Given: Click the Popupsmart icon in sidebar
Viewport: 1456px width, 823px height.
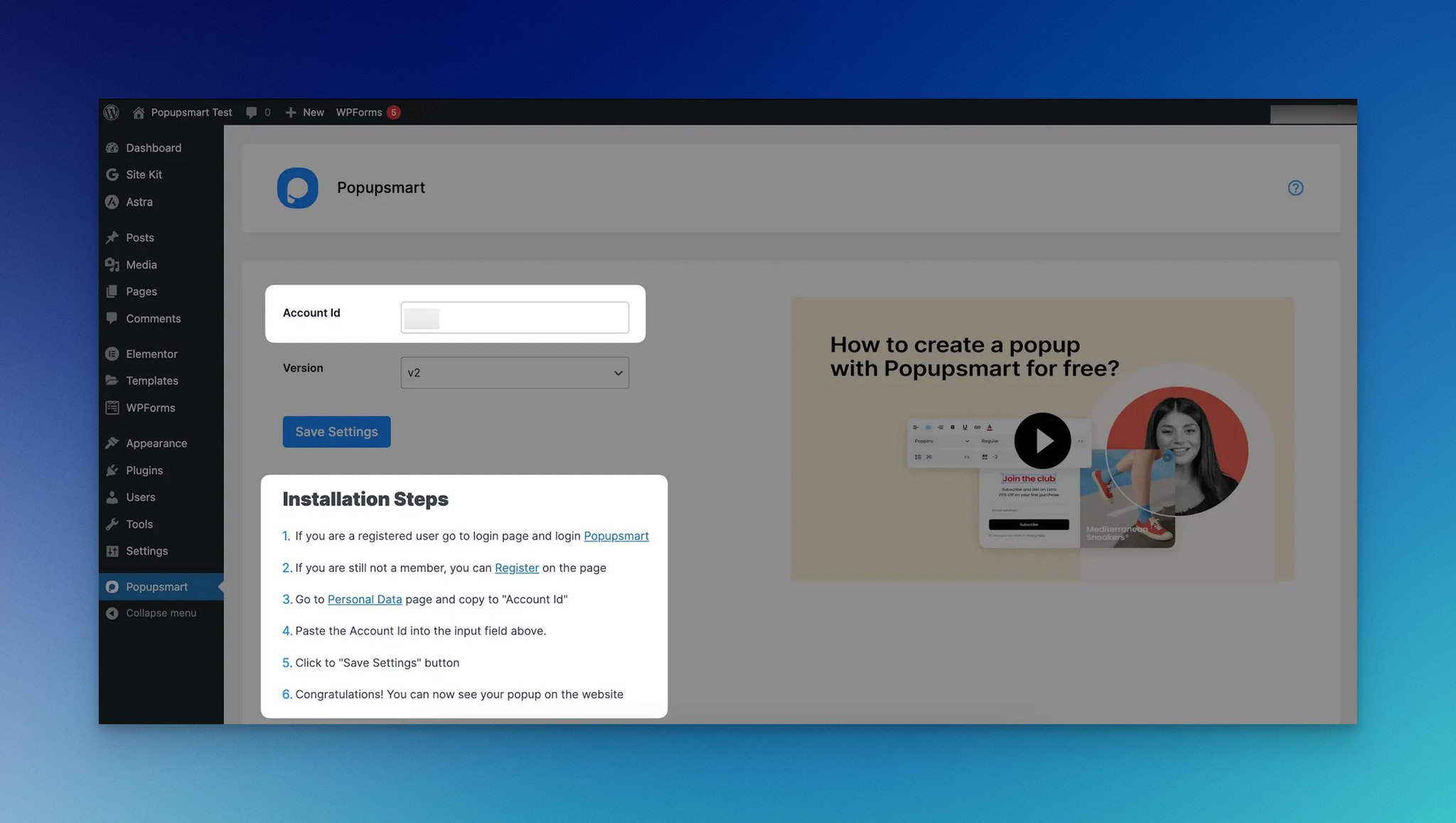Looking at the screenshot, I should click(x=112, y=586).
